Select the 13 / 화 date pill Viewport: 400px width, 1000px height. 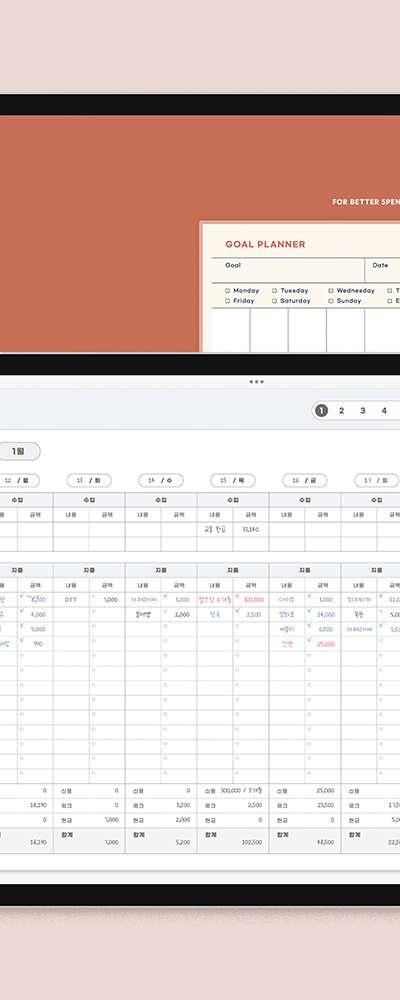89,480
